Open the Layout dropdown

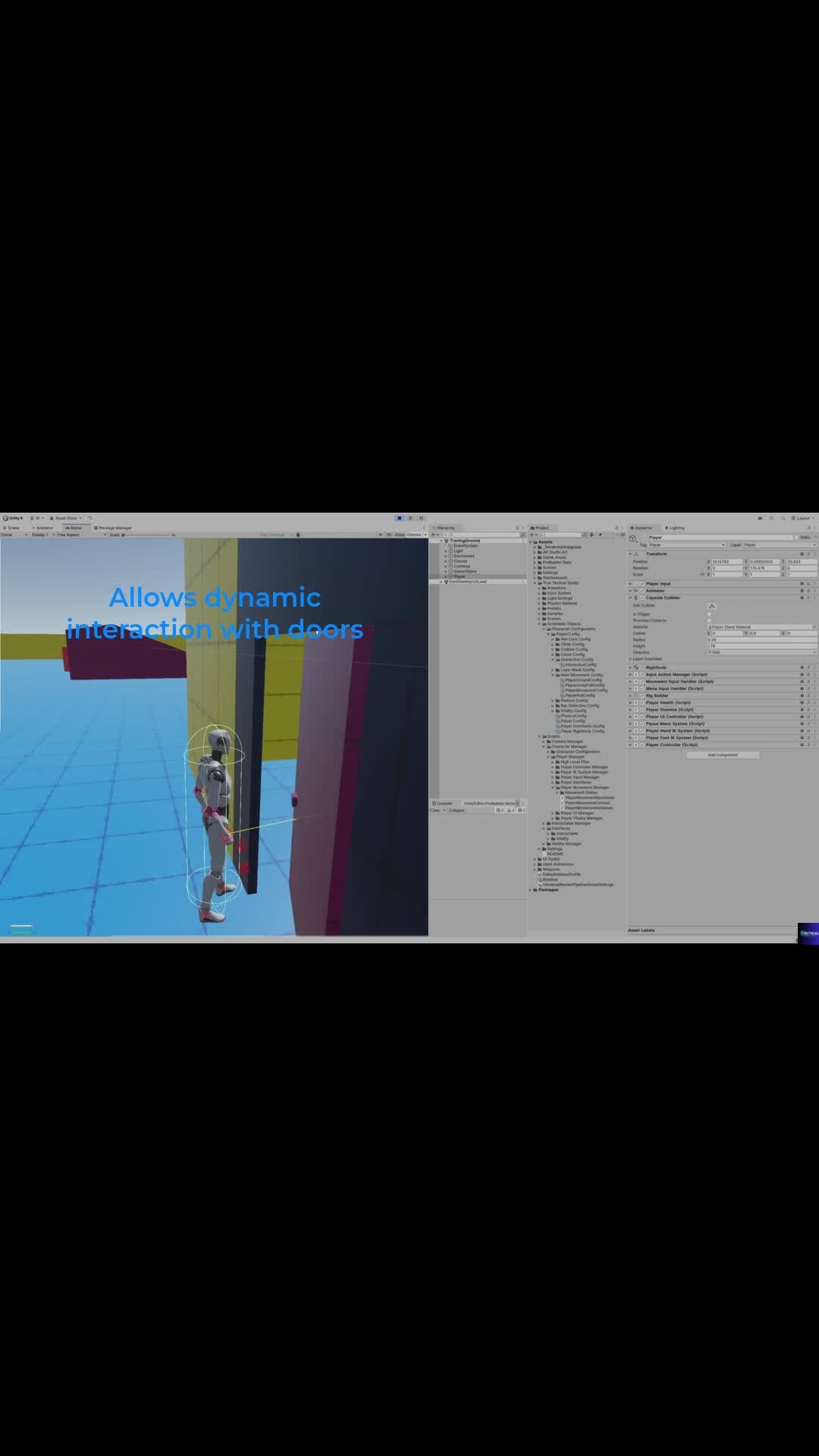(804, 518)
